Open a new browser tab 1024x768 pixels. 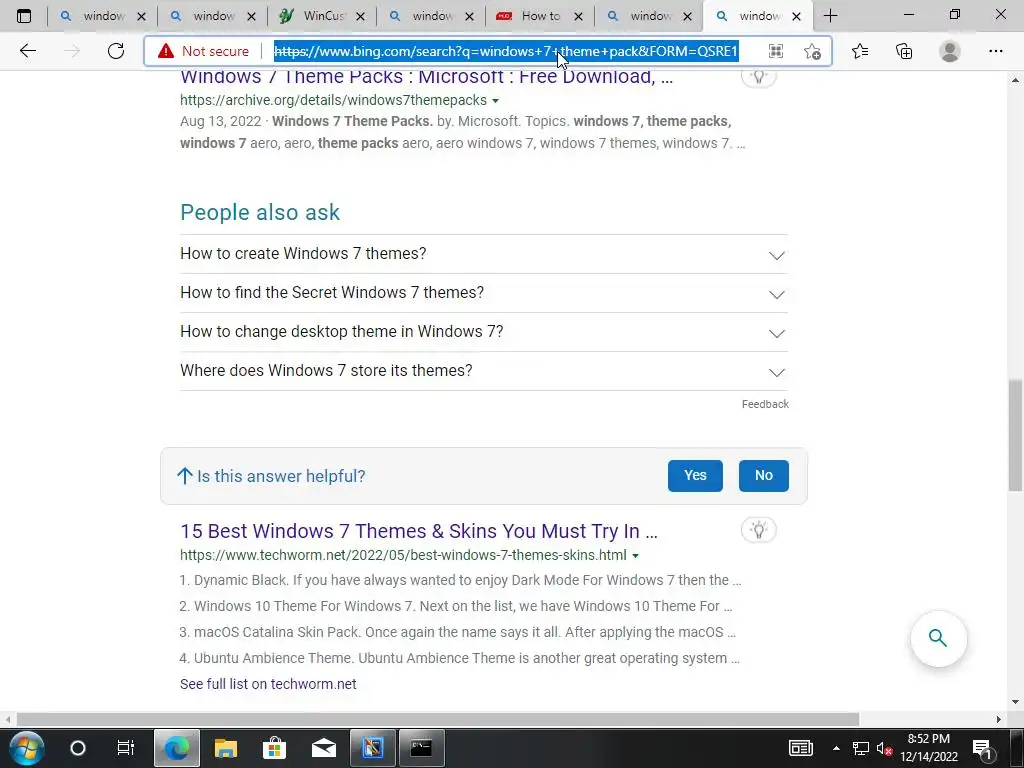click(x=831, y=16)
